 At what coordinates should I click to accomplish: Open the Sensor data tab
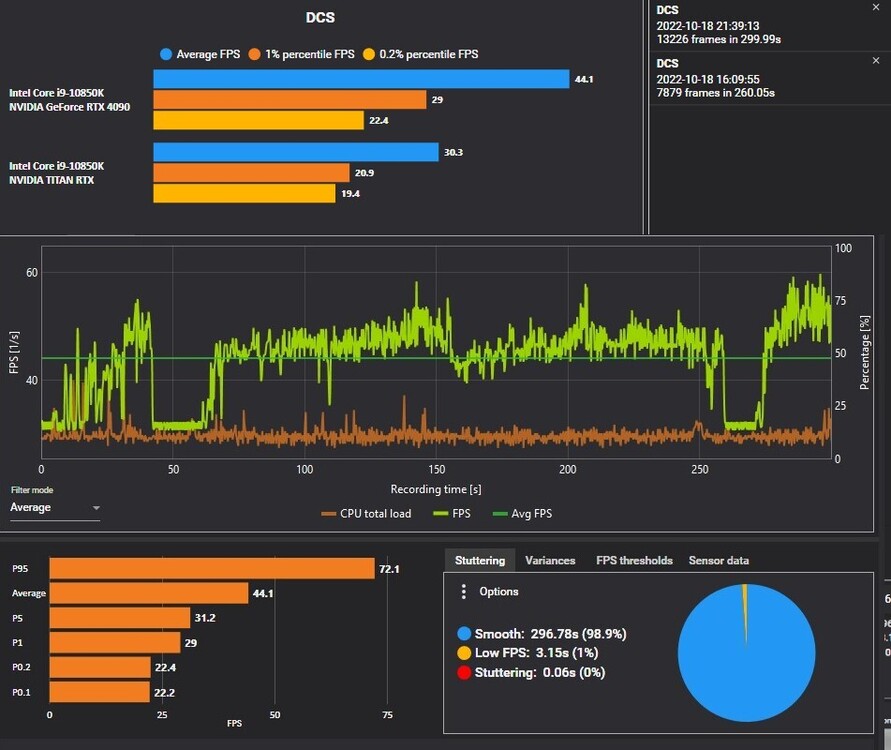[x=719, y=560]
